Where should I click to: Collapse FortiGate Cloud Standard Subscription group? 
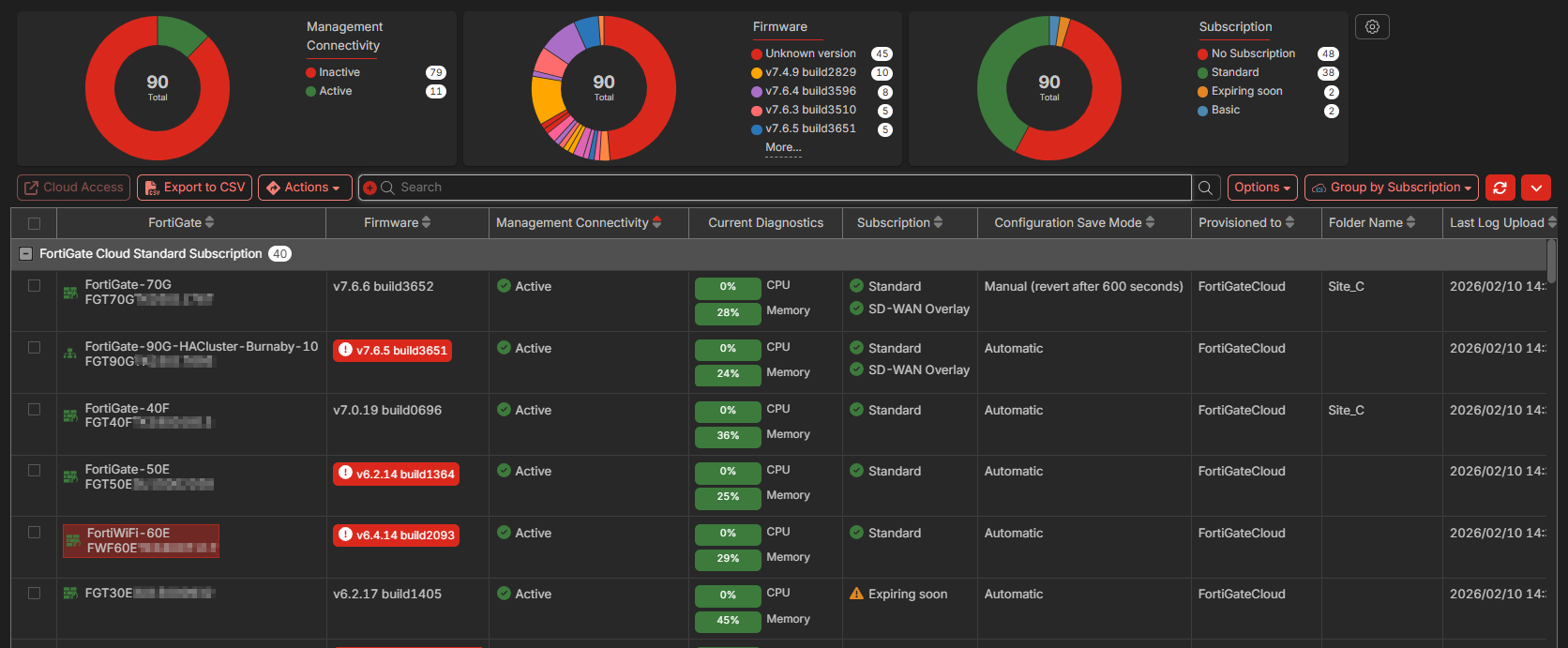pyautogui.click(x=26, y=254)
